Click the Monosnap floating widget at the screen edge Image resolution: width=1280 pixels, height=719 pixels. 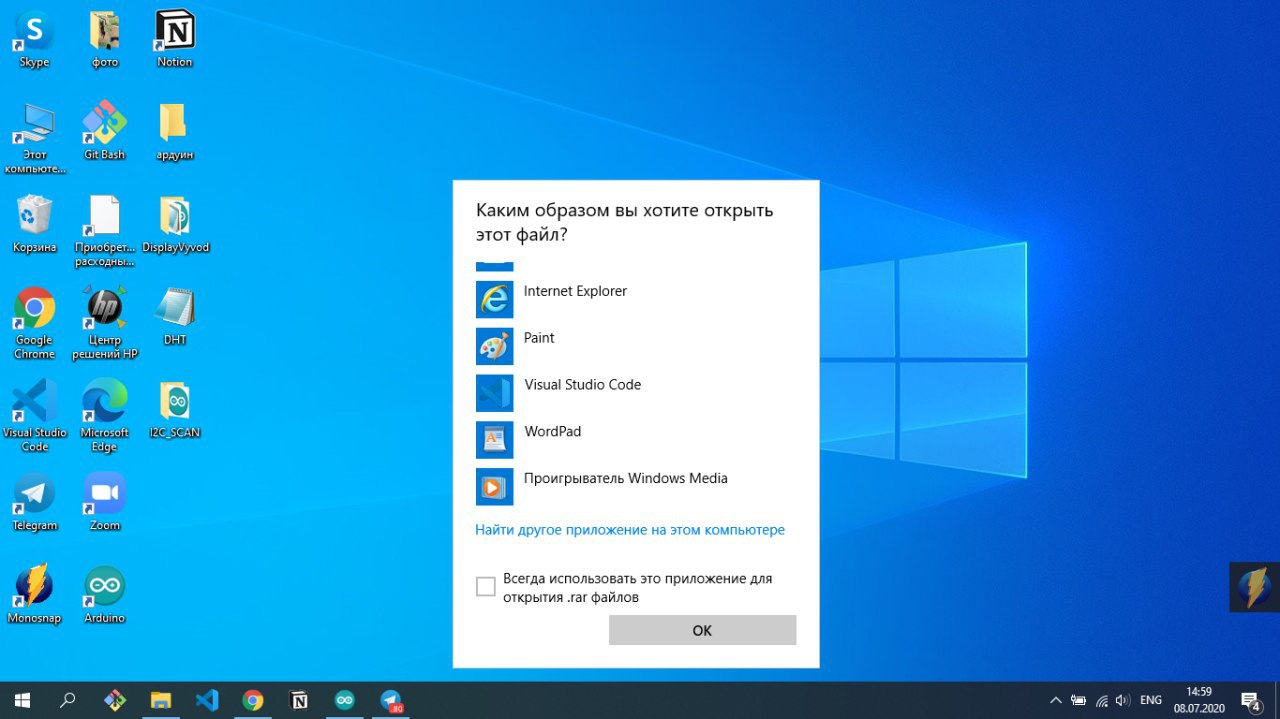pos(1254,587)
